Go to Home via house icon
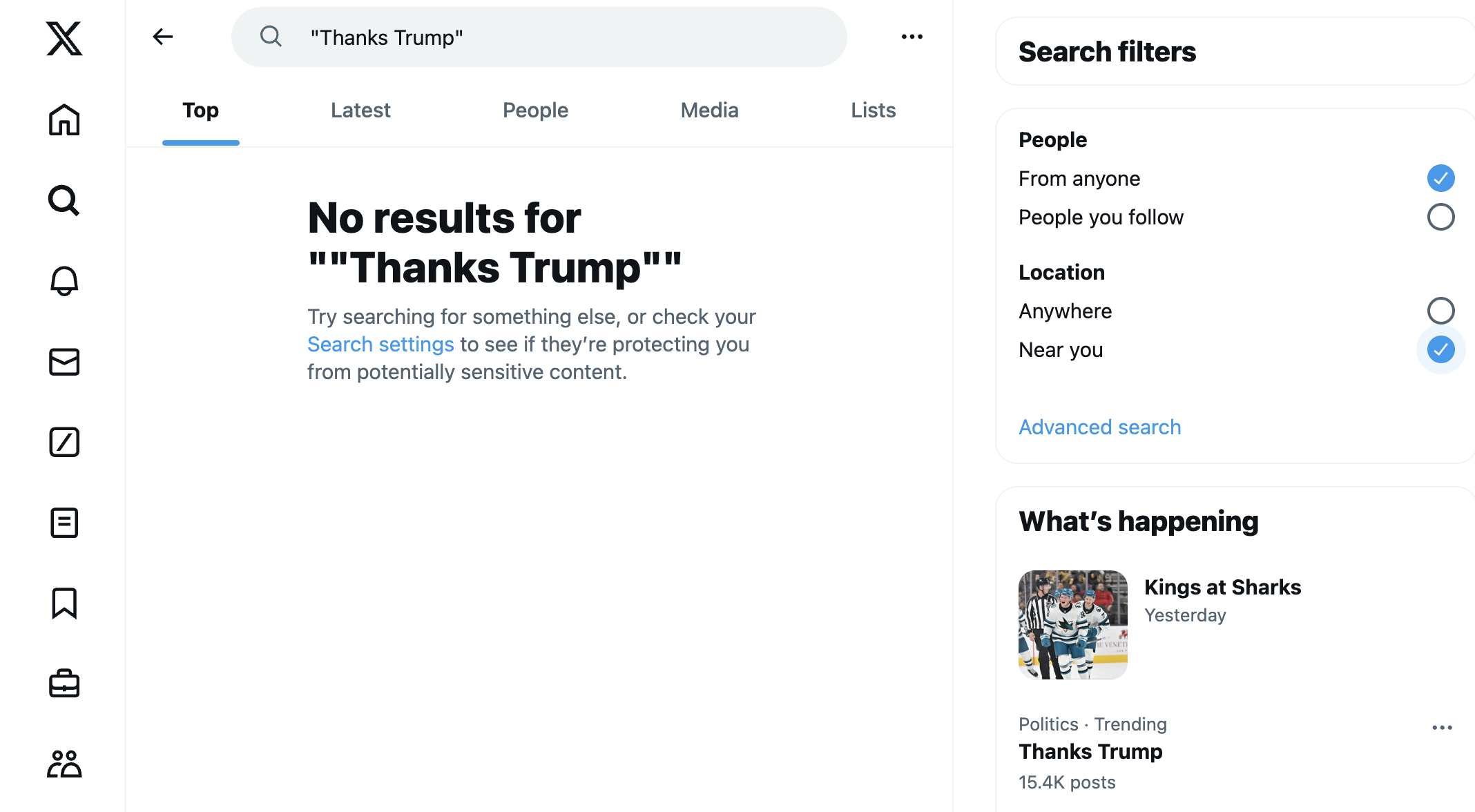The image size is (1475, 812). [x=64, y=119]
